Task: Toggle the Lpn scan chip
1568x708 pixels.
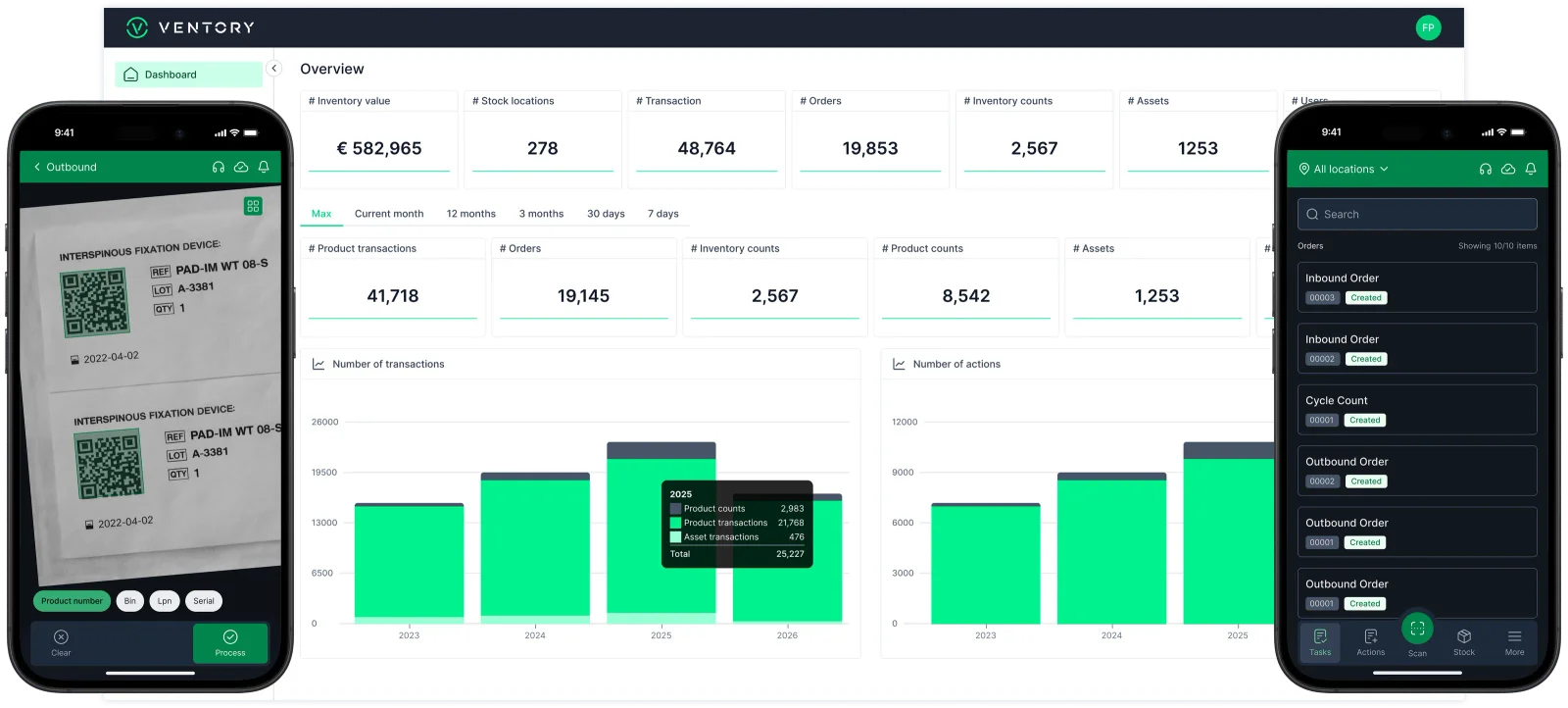Action: click(x=165, y=601)
